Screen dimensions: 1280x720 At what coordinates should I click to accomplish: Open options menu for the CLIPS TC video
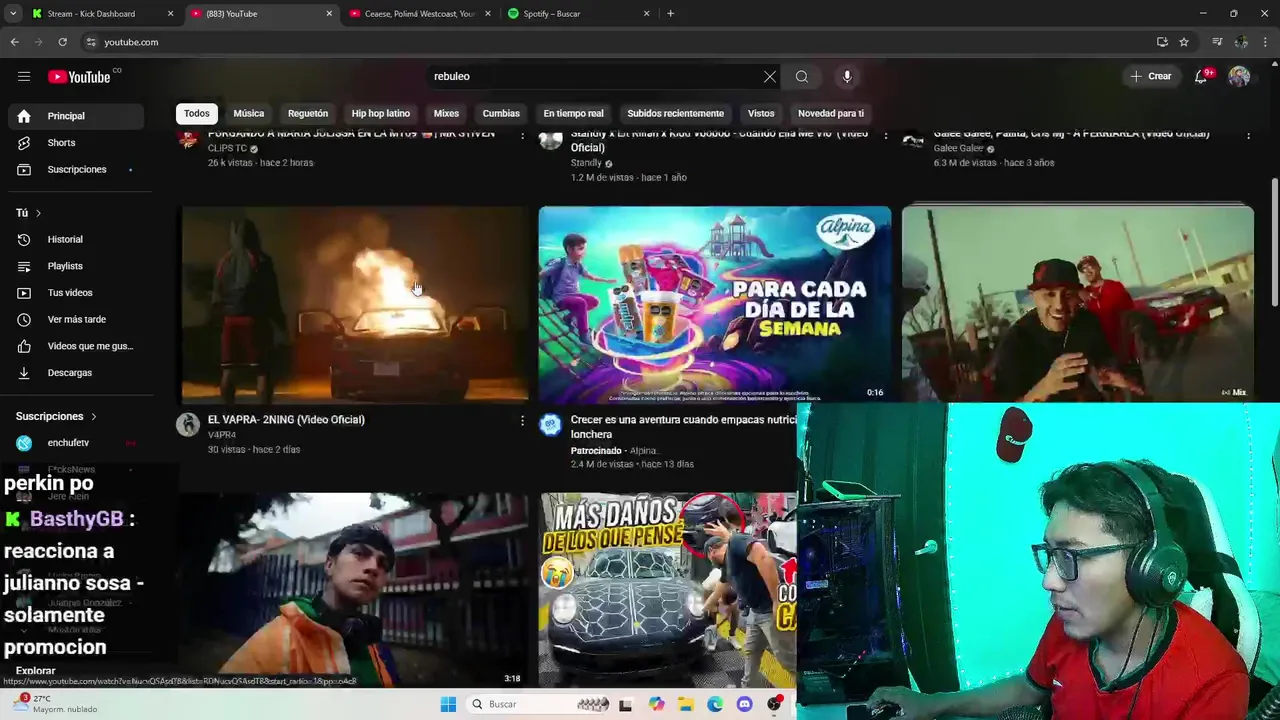point(522,136)
